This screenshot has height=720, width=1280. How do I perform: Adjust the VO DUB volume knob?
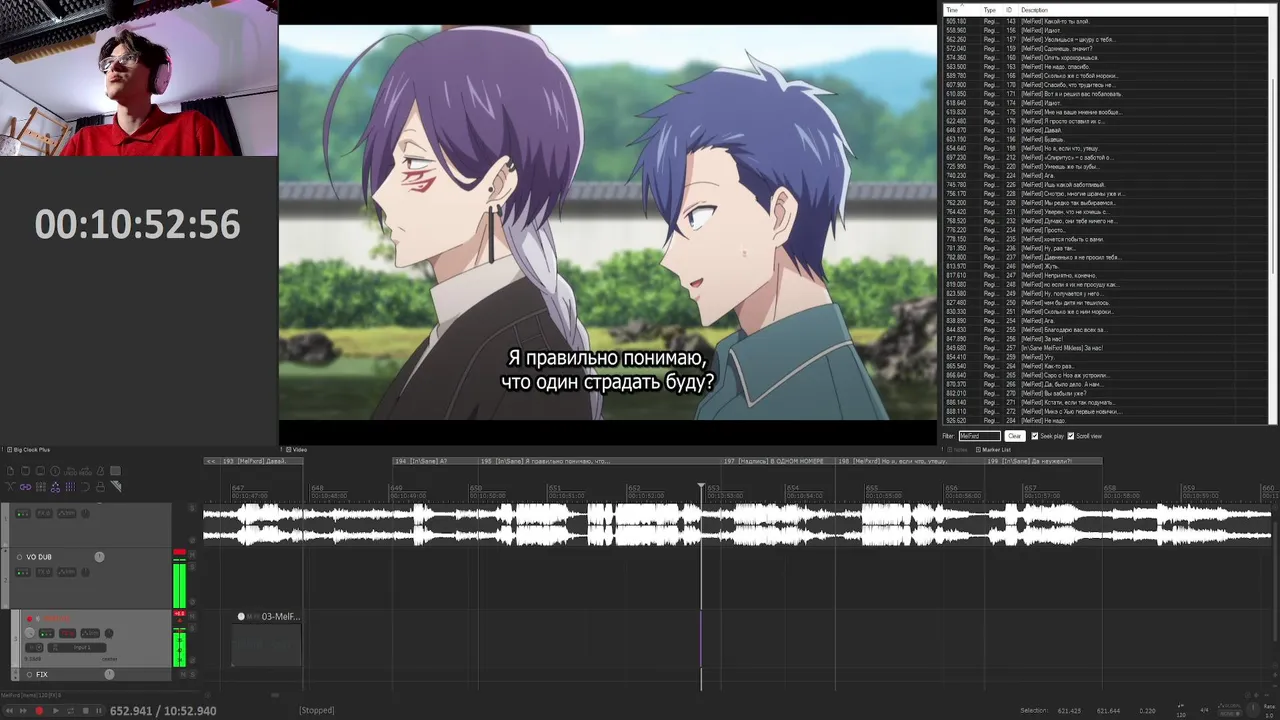coord(99,557)
